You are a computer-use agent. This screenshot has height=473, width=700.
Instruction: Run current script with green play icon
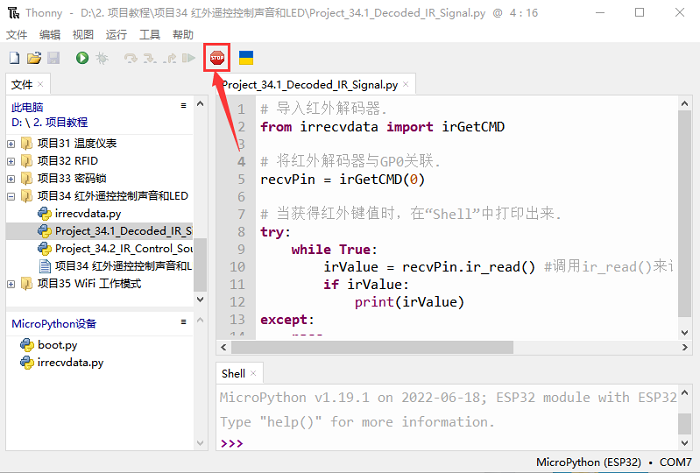[x=82, y=59]
